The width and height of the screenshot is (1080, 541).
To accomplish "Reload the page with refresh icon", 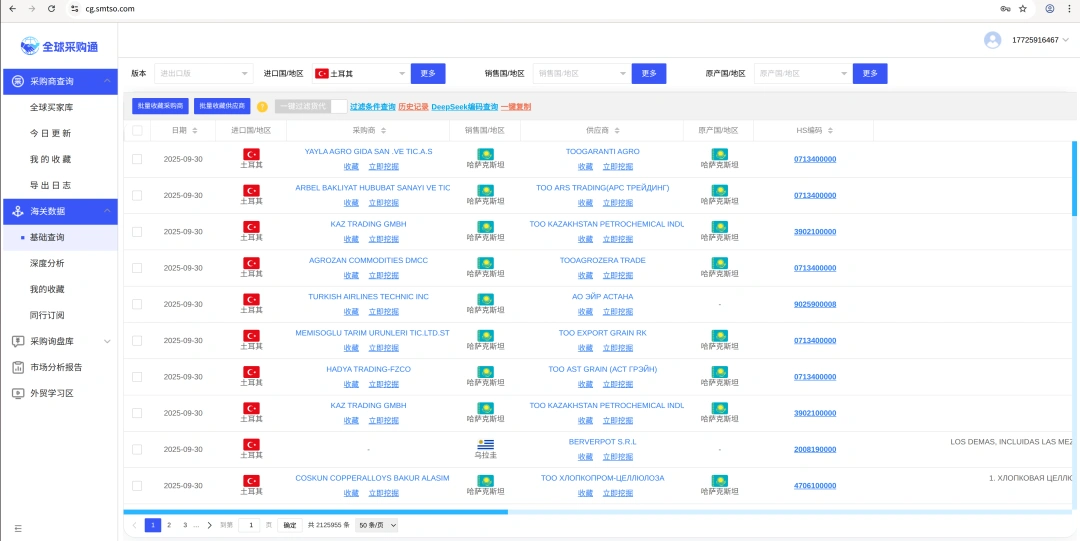I will point(52,9).
